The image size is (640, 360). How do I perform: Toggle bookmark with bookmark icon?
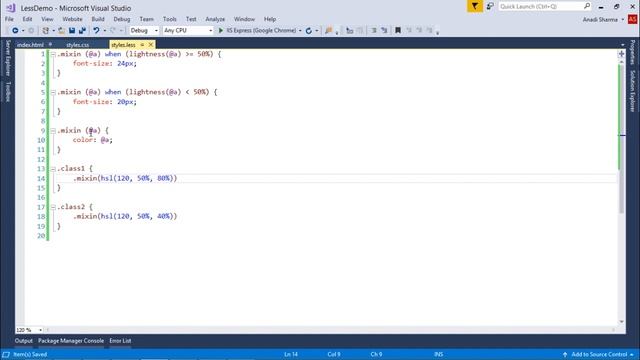[x=398, y=31]
